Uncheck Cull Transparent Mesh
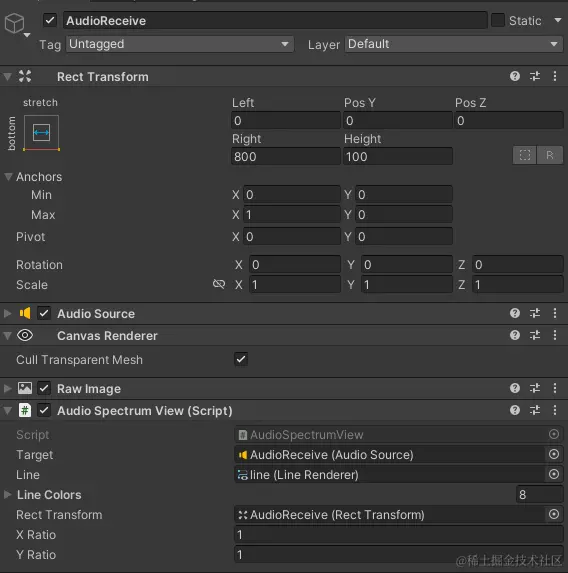Screen dimensions: 568x573 click(241, 359)
